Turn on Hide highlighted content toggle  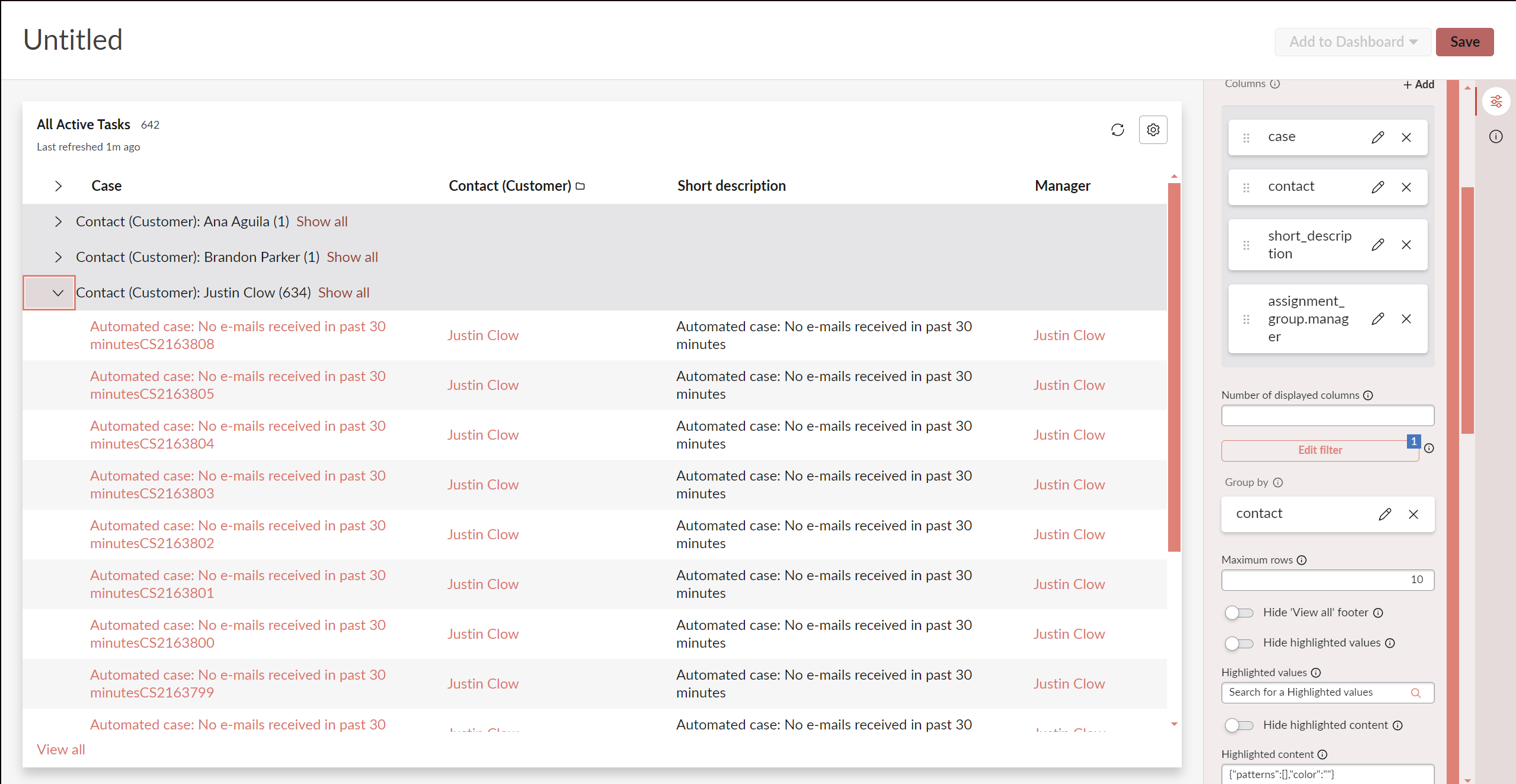[1239, 725]
